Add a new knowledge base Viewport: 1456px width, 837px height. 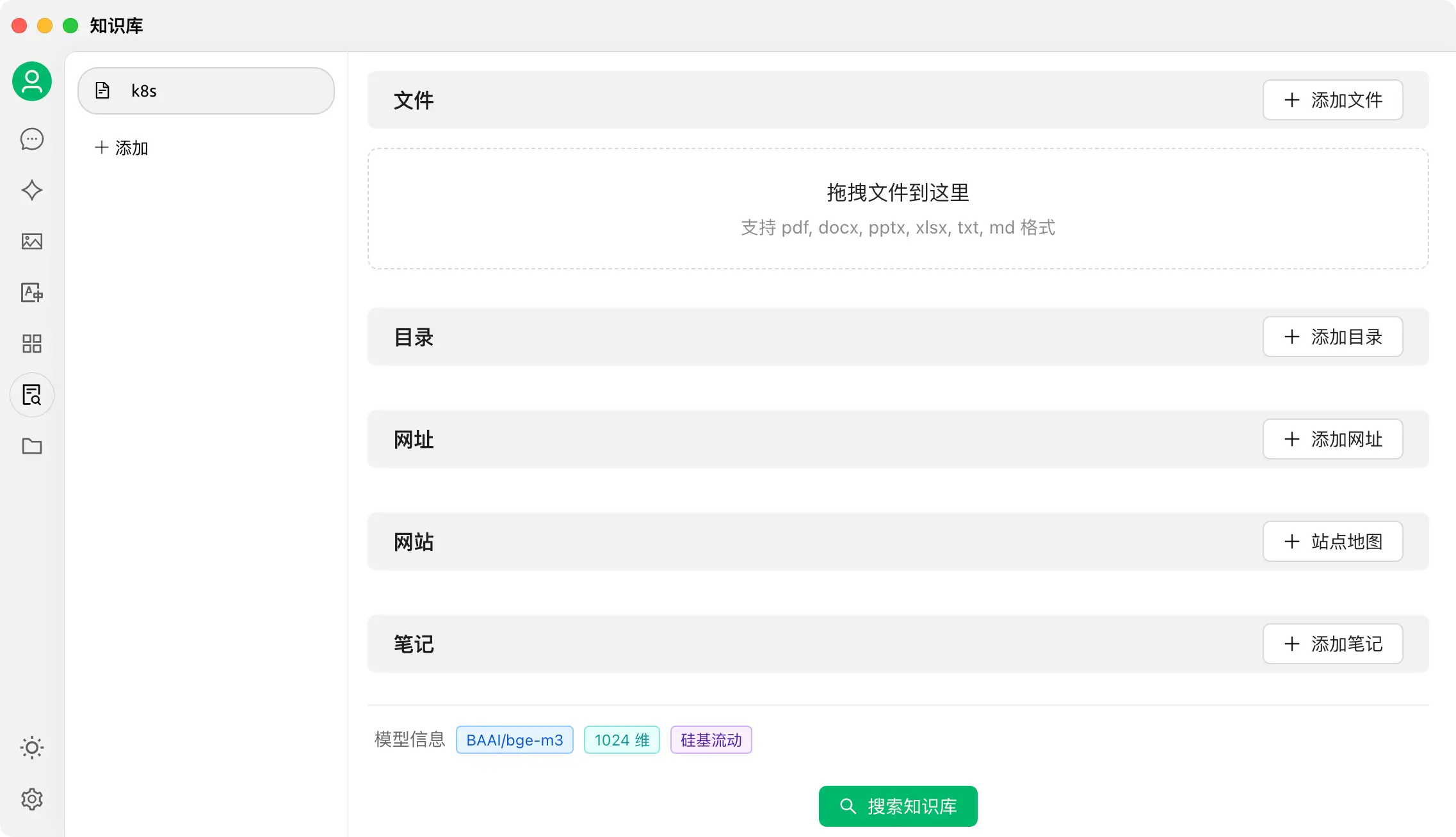click(x=122, y=148)
